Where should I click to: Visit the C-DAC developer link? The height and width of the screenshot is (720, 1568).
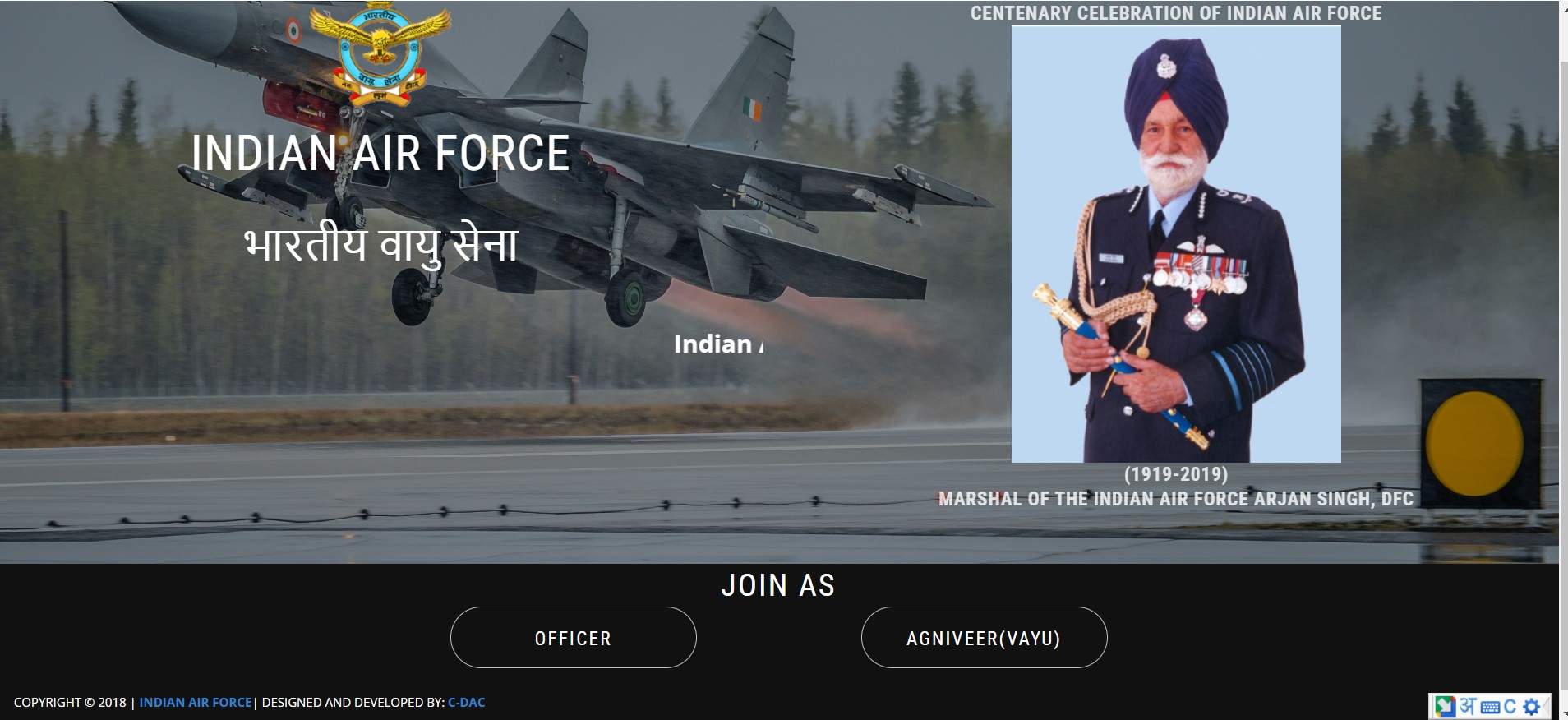(467, 703)
